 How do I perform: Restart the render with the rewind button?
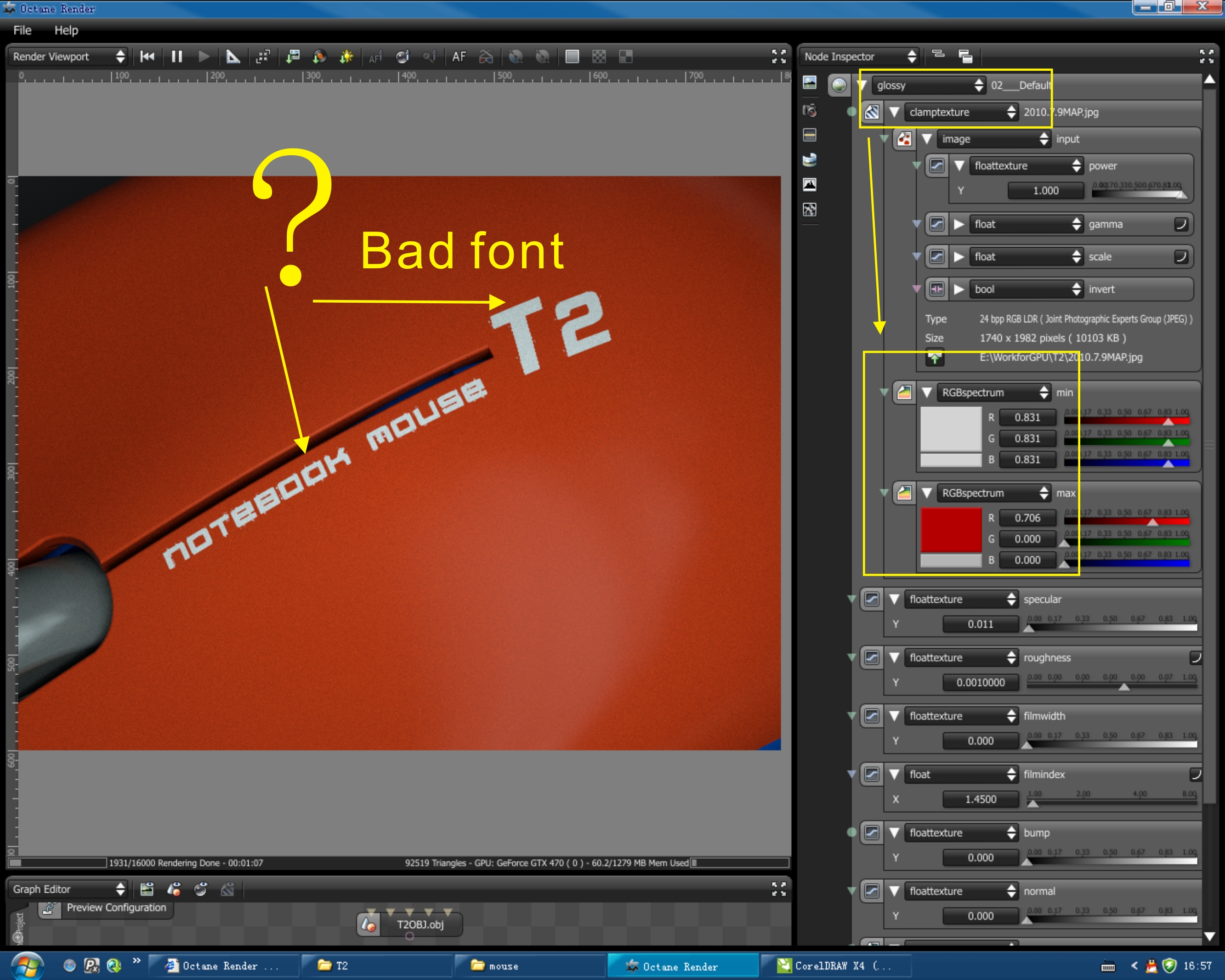click(x=147, y=57)
